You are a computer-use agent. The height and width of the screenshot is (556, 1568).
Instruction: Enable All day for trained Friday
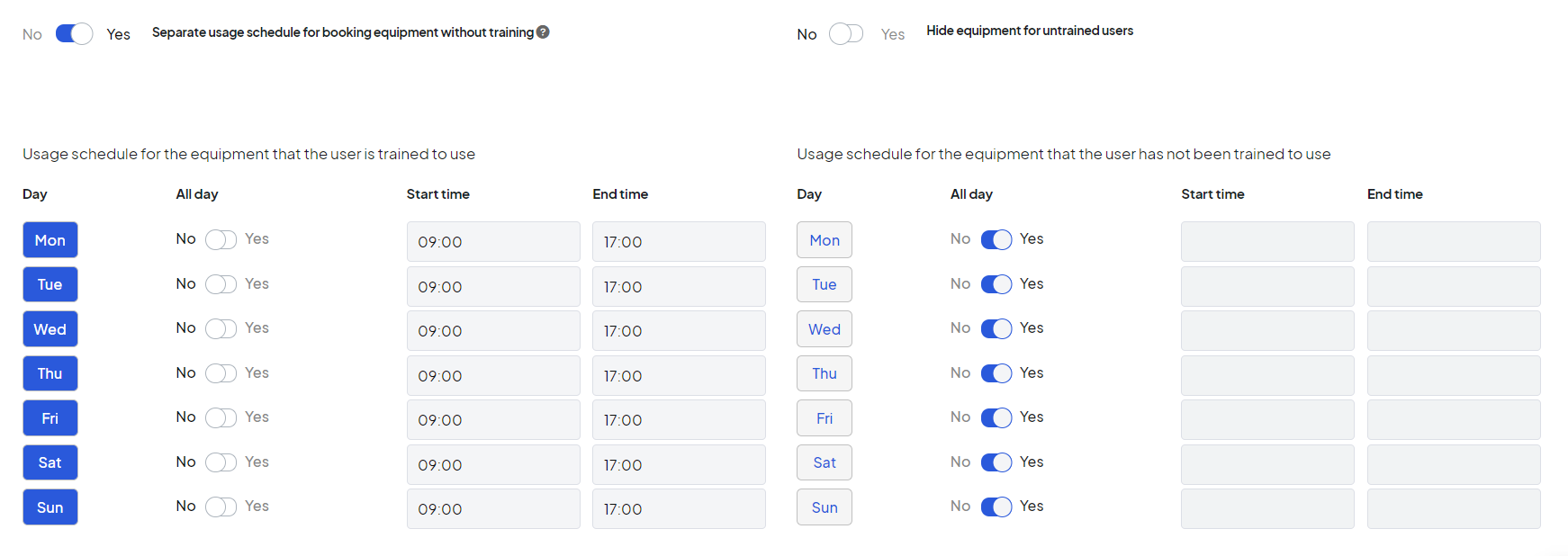(x=221, y=417)
